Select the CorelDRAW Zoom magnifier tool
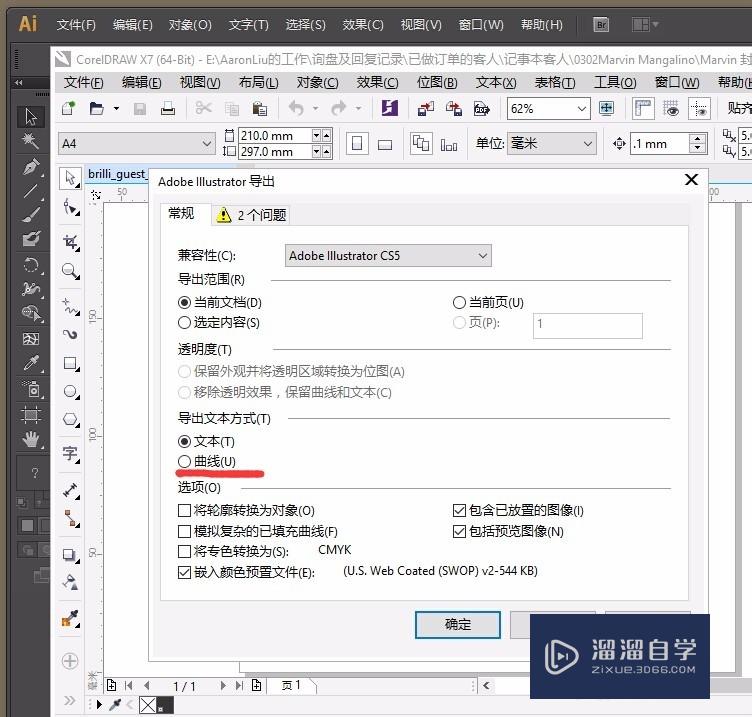This screenshot has height=717, width=752. [x=70, y=271]
